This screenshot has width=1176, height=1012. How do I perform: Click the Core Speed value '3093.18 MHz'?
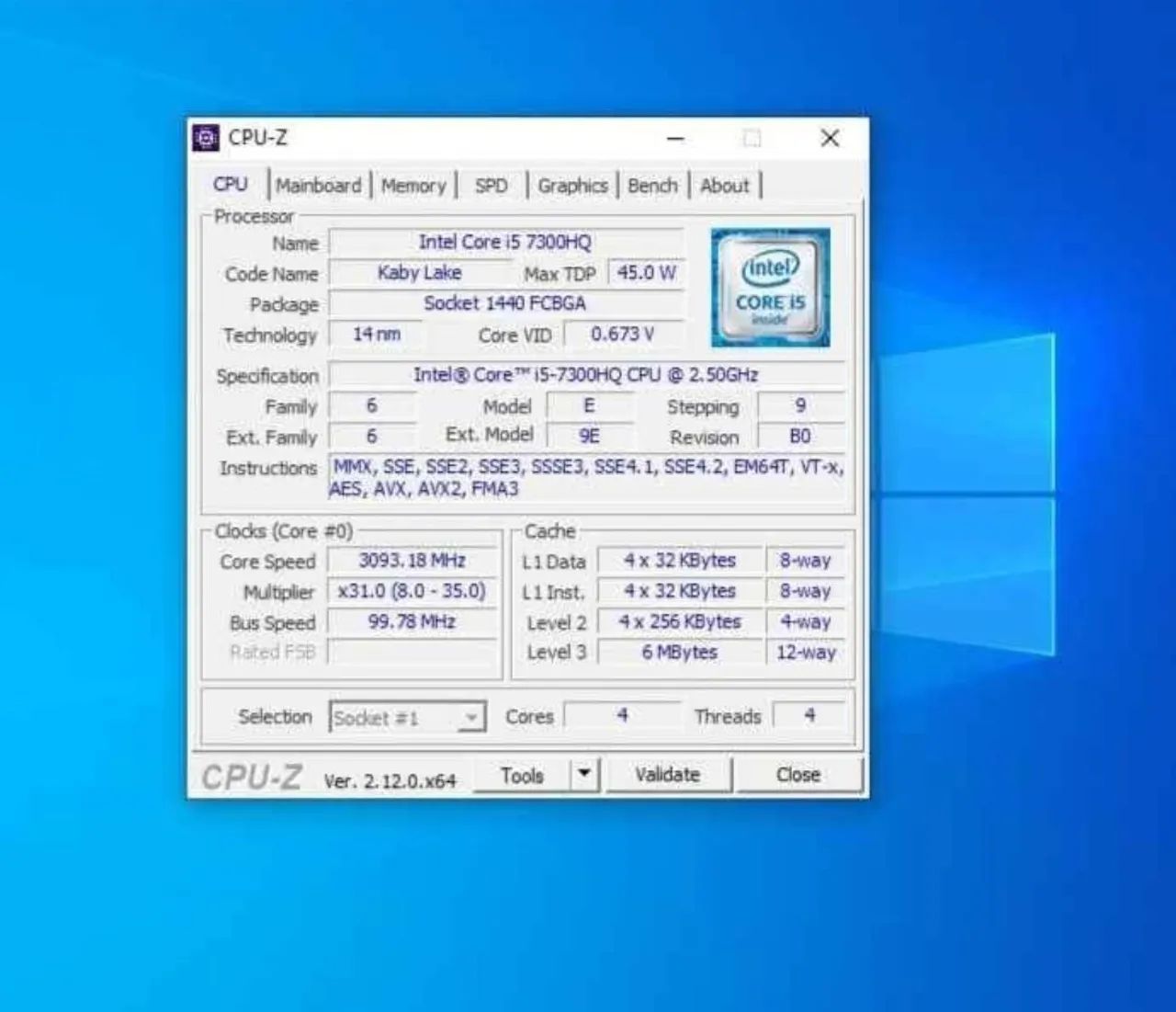click(413, 561)
